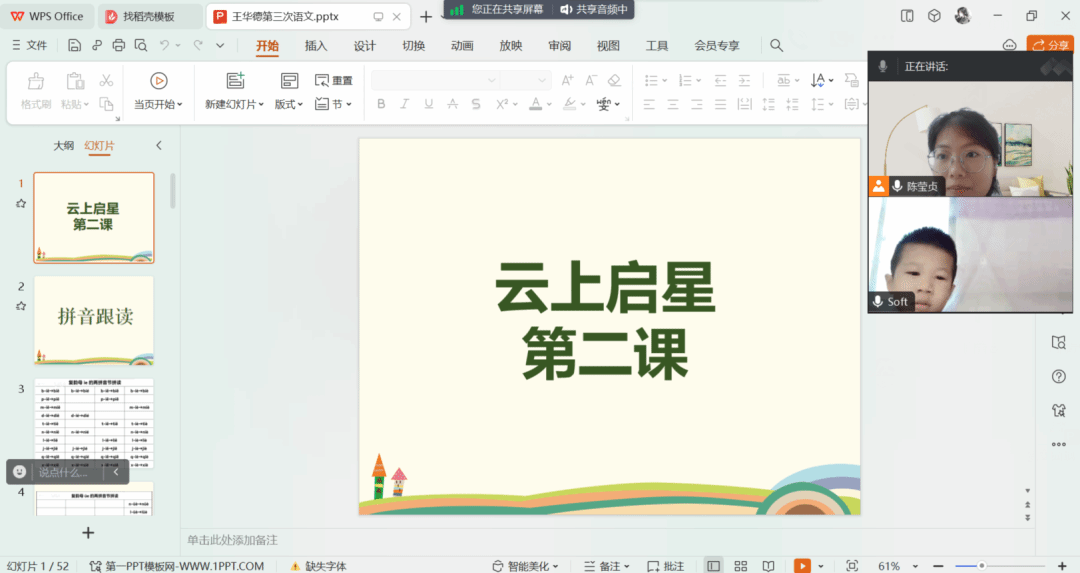Open the 插入 ribbon tab

(316, 45)
